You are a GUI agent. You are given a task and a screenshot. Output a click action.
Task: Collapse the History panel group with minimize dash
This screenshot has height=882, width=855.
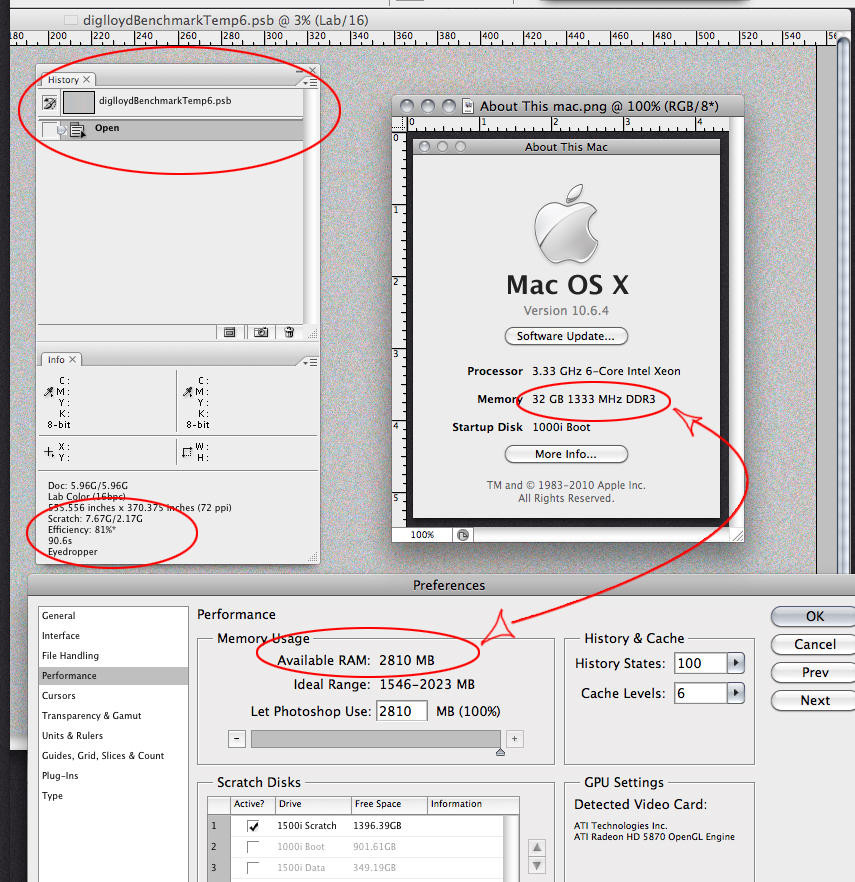[x=300, y=71]
